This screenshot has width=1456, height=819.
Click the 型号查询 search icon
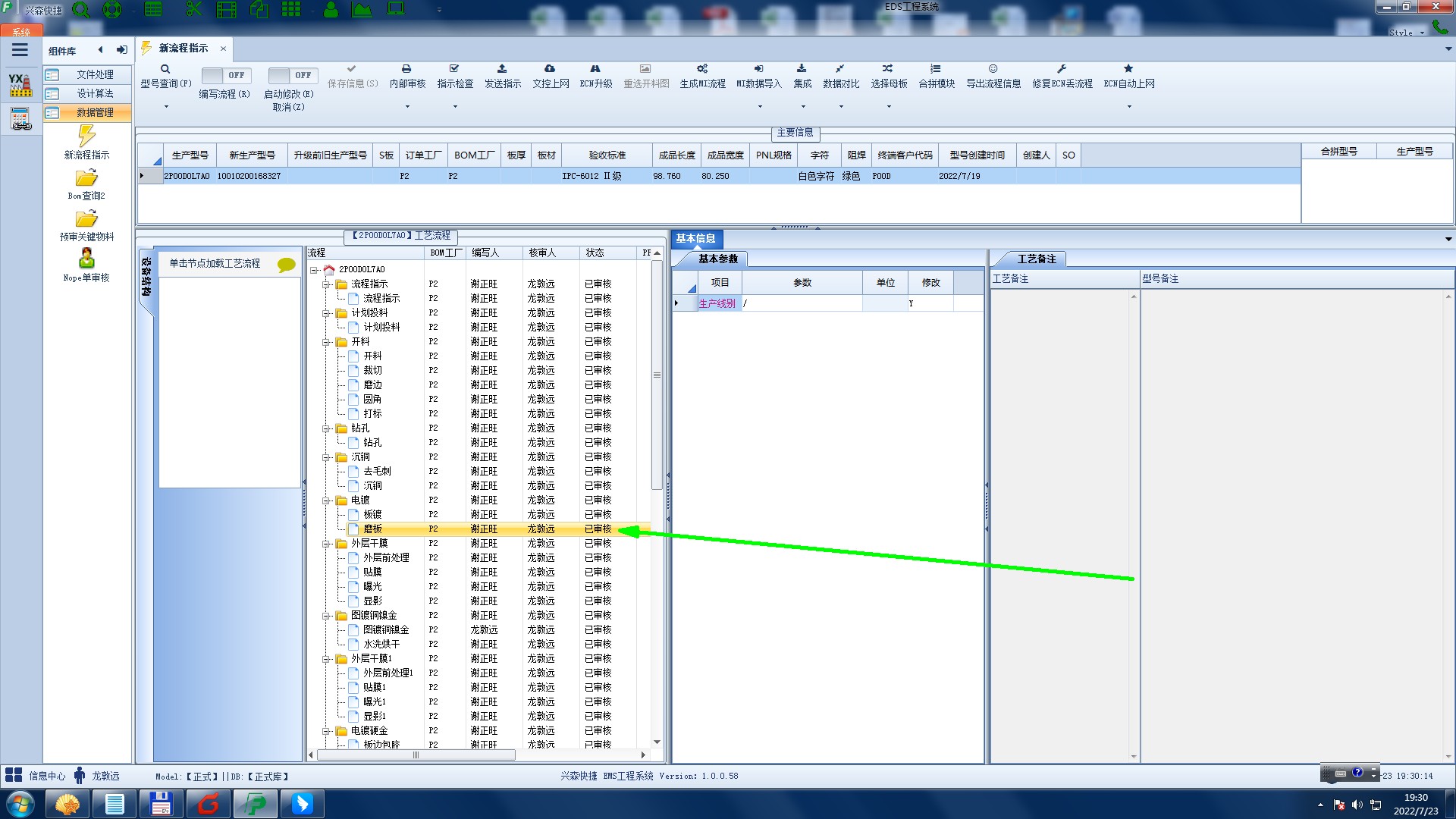165,69
